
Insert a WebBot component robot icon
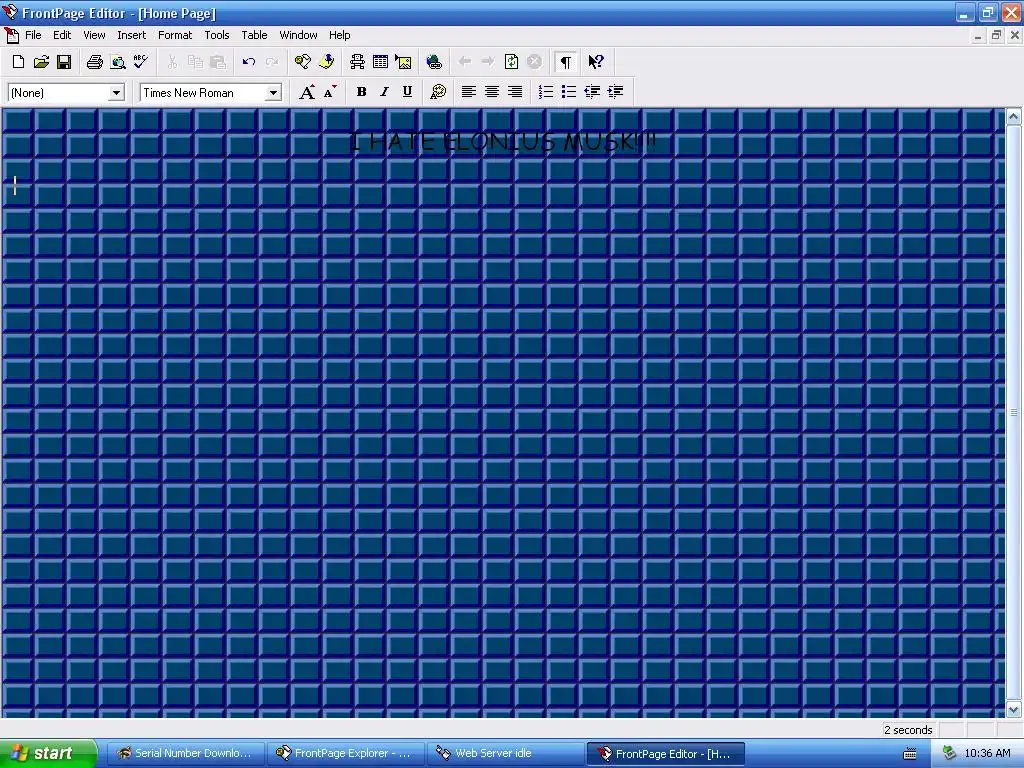pos(357,62)
